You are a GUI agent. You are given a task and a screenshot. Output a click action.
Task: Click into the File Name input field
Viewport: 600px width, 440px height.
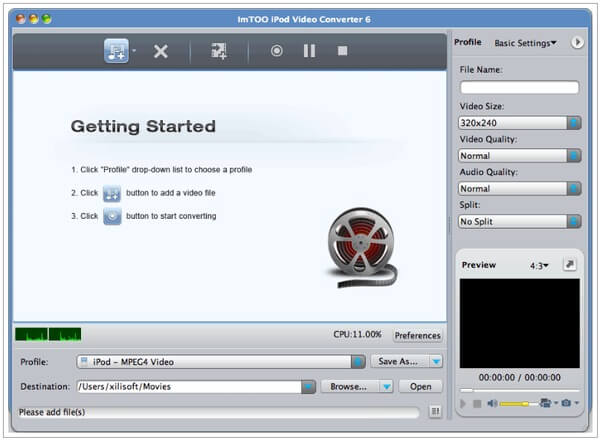(519, 87)
